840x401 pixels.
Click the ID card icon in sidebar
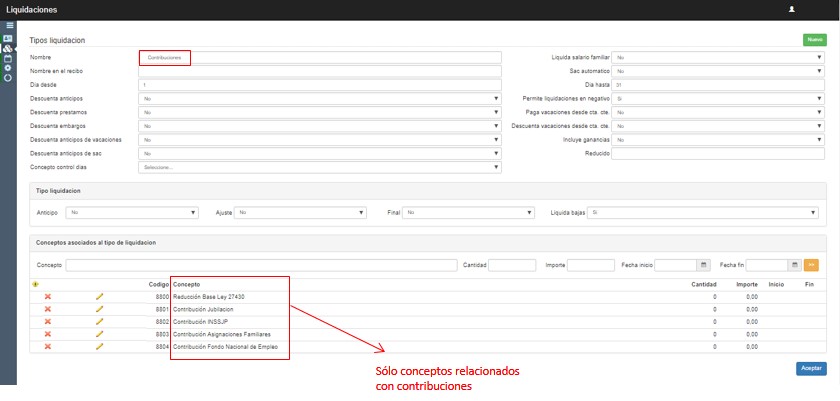tap(8, 38)
